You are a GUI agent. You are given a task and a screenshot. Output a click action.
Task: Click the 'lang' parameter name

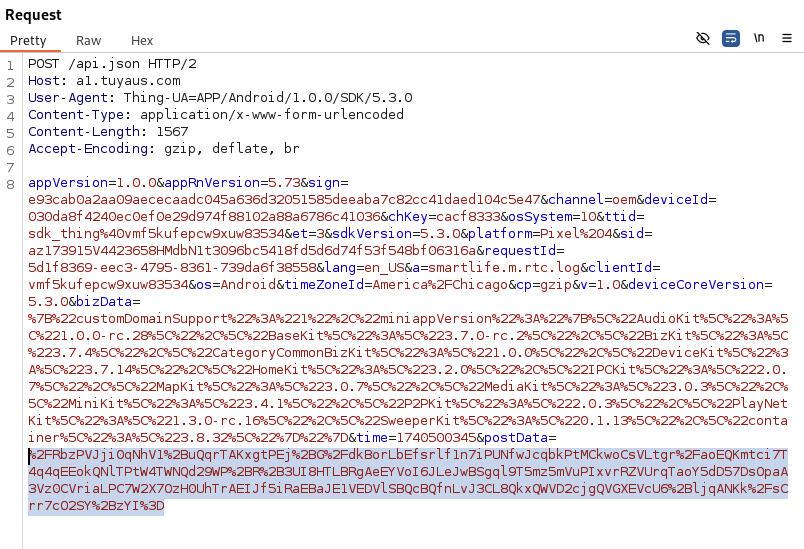(x=340, y=267)
